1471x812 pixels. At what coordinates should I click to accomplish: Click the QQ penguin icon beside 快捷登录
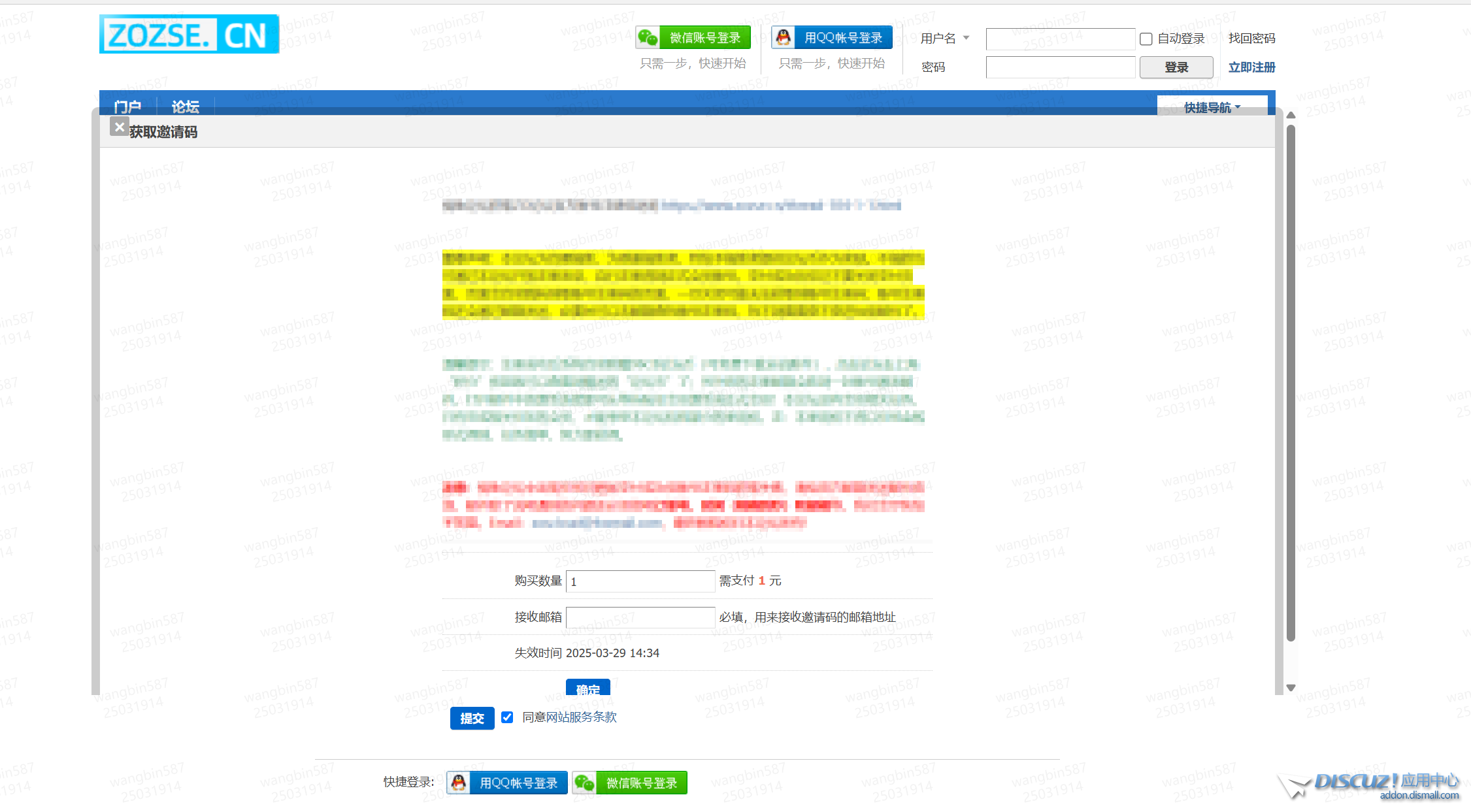(x=459, y=783)
